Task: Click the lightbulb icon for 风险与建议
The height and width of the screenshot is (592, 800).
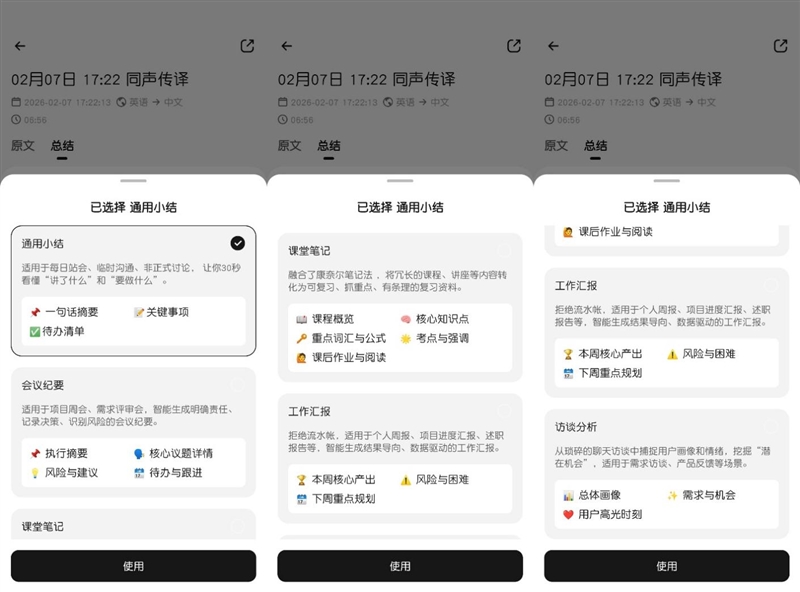Action: tap(34, 472)
